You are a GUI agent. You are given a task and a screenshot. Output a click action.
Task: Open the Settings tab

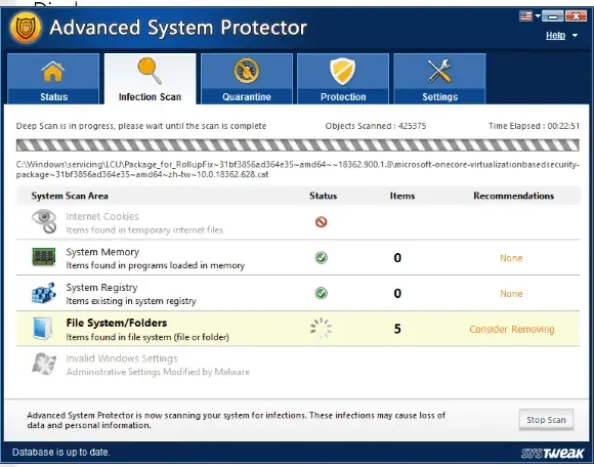pyautogui.click(x=440, y=79)
